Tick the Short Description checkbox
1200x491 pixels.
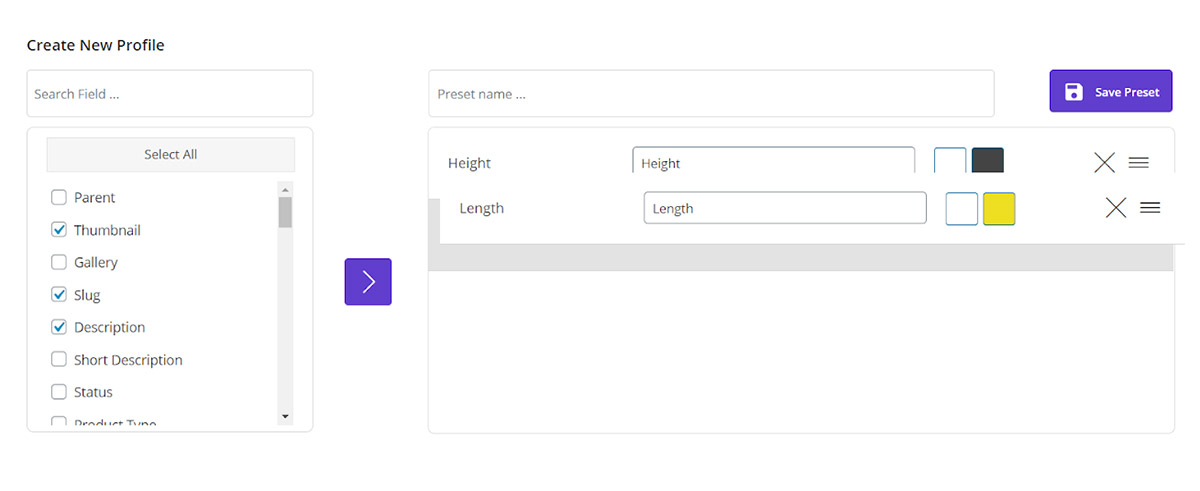[59, 360]
